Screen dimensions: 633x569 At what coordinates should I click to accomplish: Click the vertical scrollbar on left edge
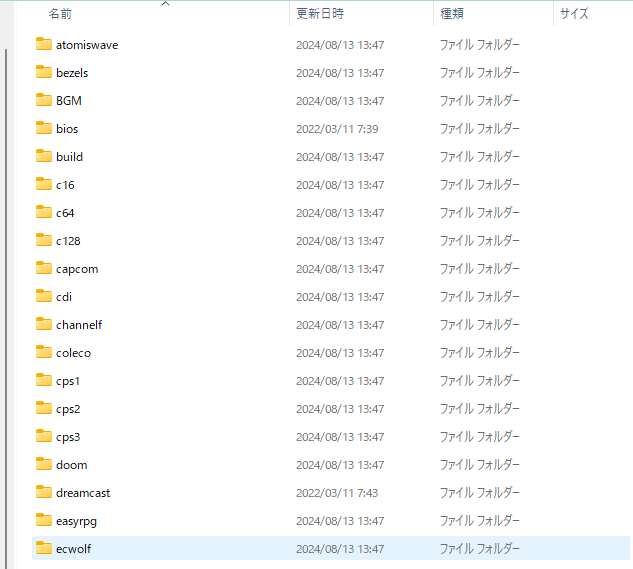click(x=6, y=307)
